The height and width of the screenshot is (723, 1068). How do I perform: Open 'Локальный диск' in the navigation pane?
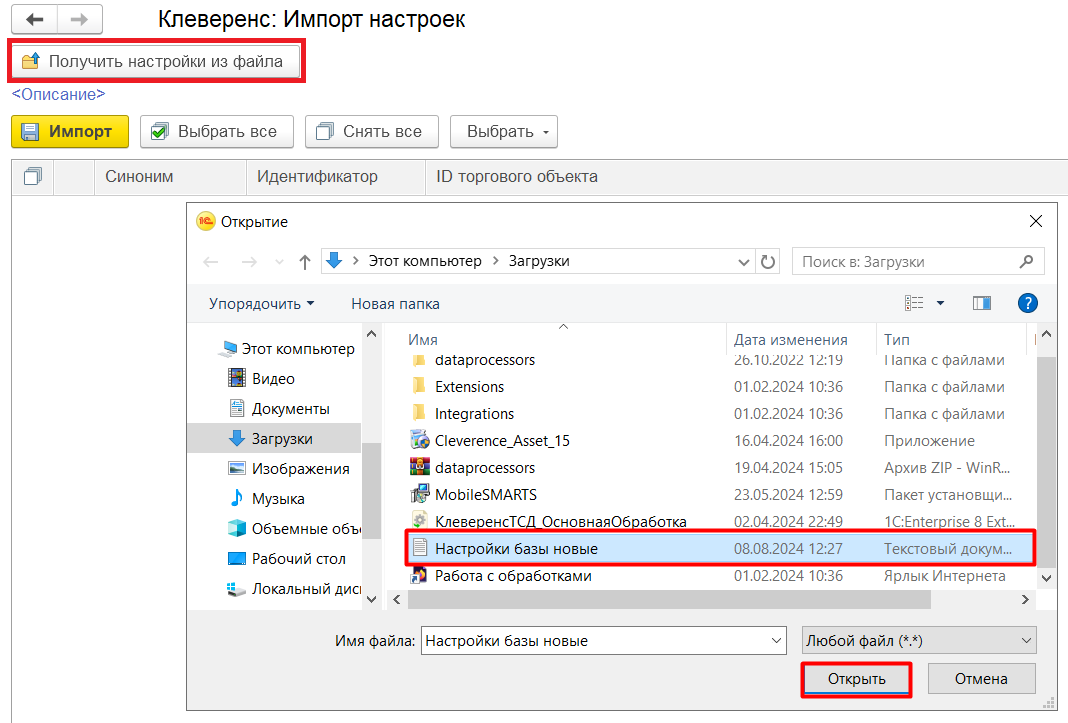(294, 589)
